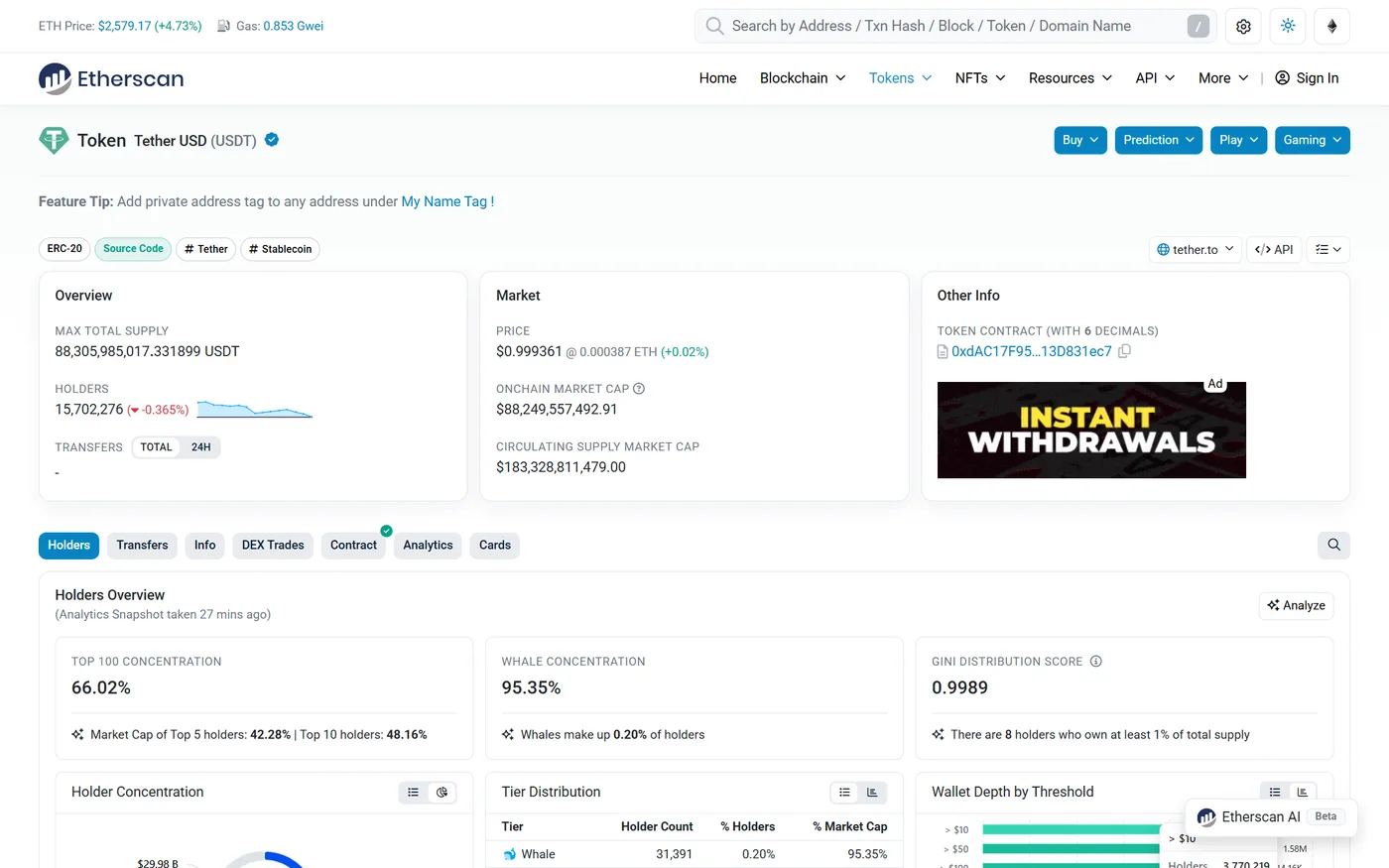Open the Instant Withdrawals ad banner
Image resolution: width=1389 pixels, height=868 pixels.
pyautogui.click(x=1091, y=430)
